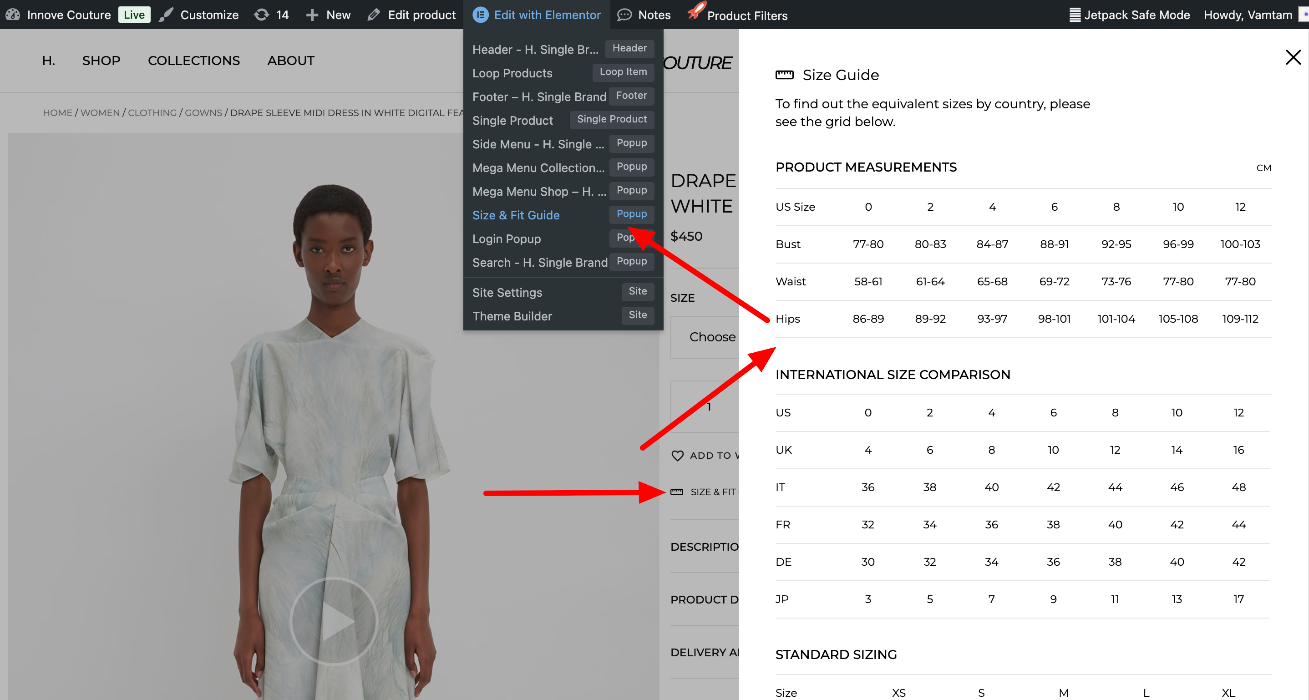The height and width of the screenshot is (700, 1309).
Task: Play the product video
Action: (334, 621)
